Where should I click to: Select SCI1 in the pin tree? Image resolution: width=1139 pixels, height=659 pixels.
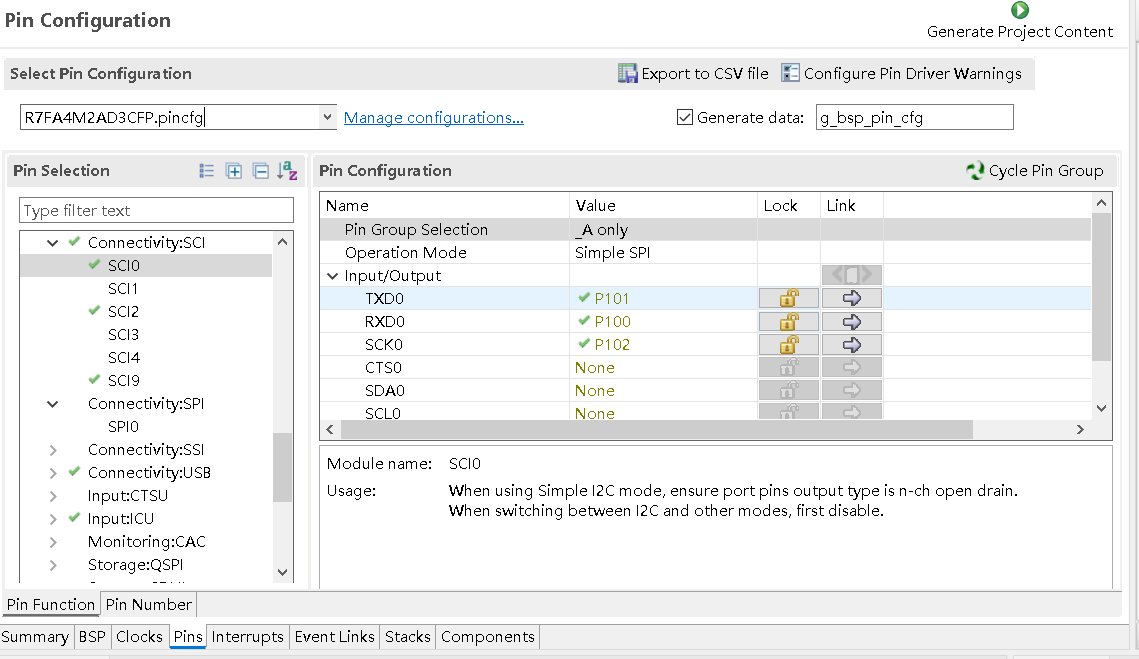[x=123, y=289]
